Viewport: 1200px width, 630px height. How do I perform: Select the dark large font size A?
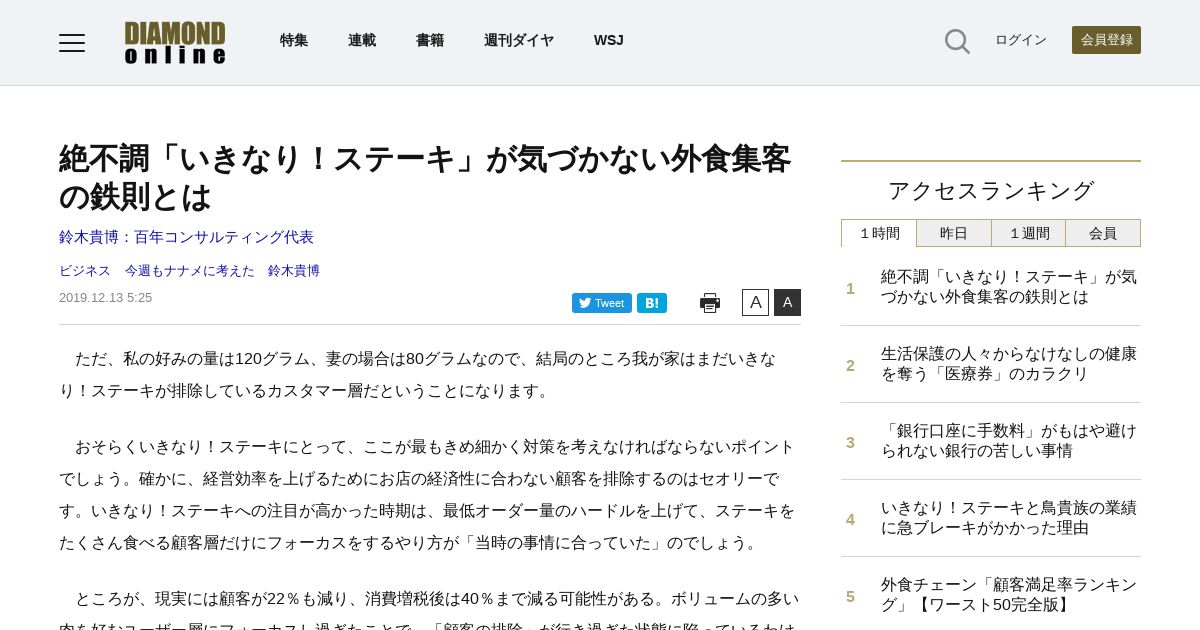(787, 302)
